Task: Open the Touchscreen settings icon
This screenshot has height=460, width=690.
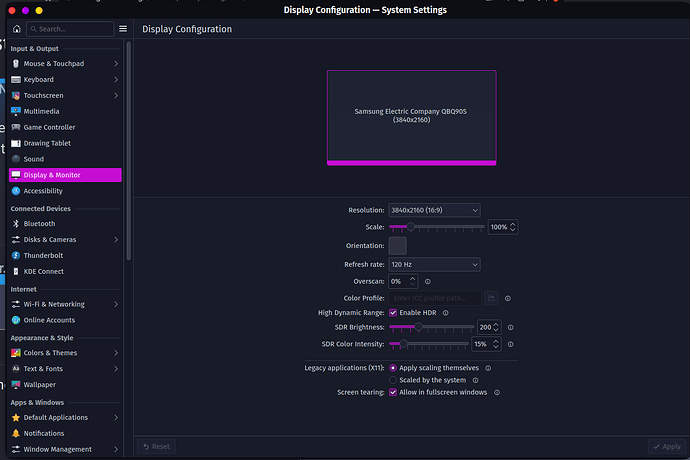Action: (16, 96)
